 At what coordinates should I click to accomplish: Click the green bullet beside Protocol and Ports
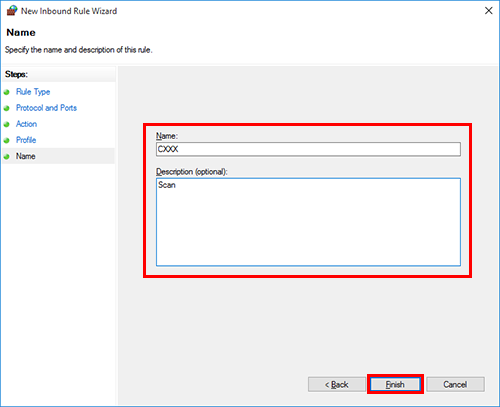click(x=6, y=108)
